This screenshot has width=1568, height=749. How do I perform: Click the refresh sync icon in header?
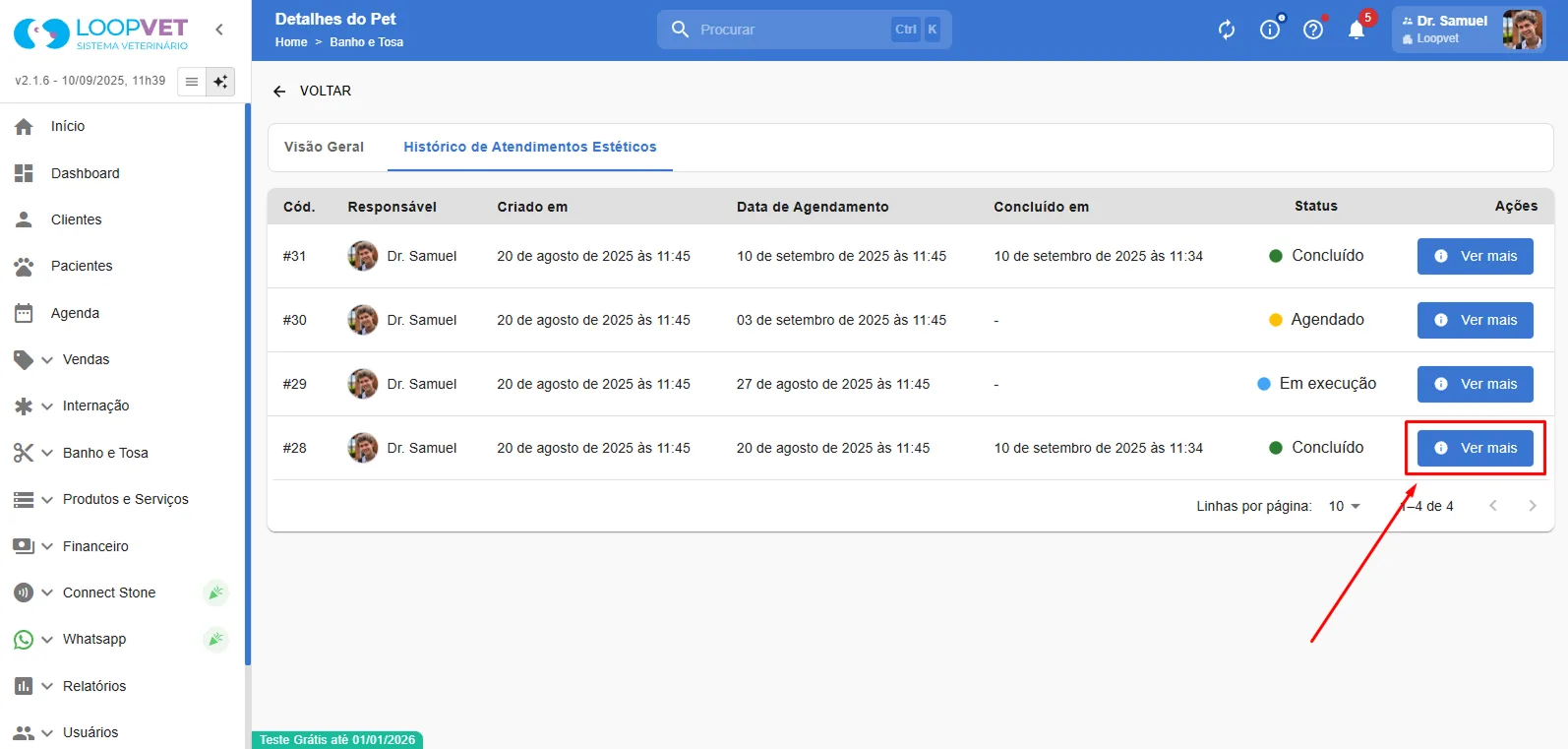coord(1227,30)
